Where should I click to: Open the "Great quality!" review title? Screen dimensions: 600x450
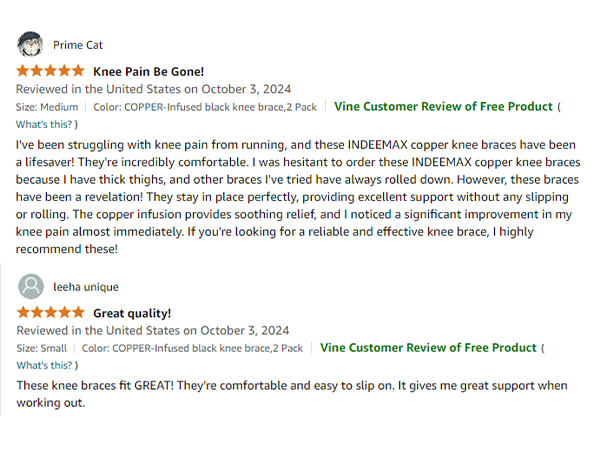pos(132,312)
